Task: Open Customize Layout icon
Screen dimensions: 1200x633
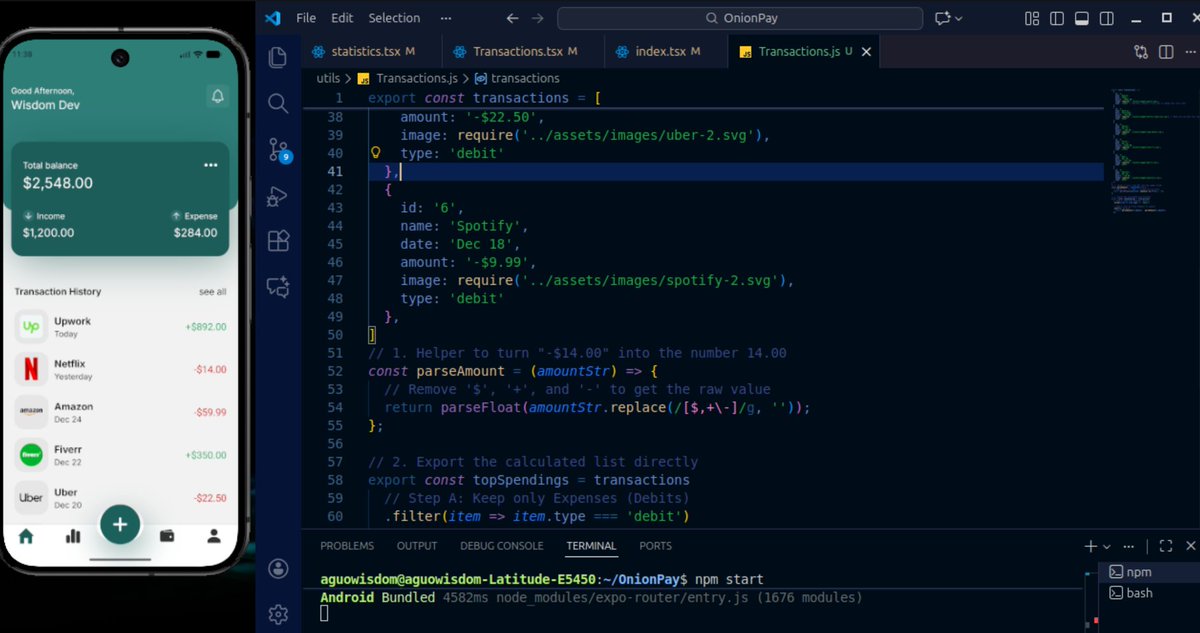Action: pyautogui.click(x=1033, y=18)
